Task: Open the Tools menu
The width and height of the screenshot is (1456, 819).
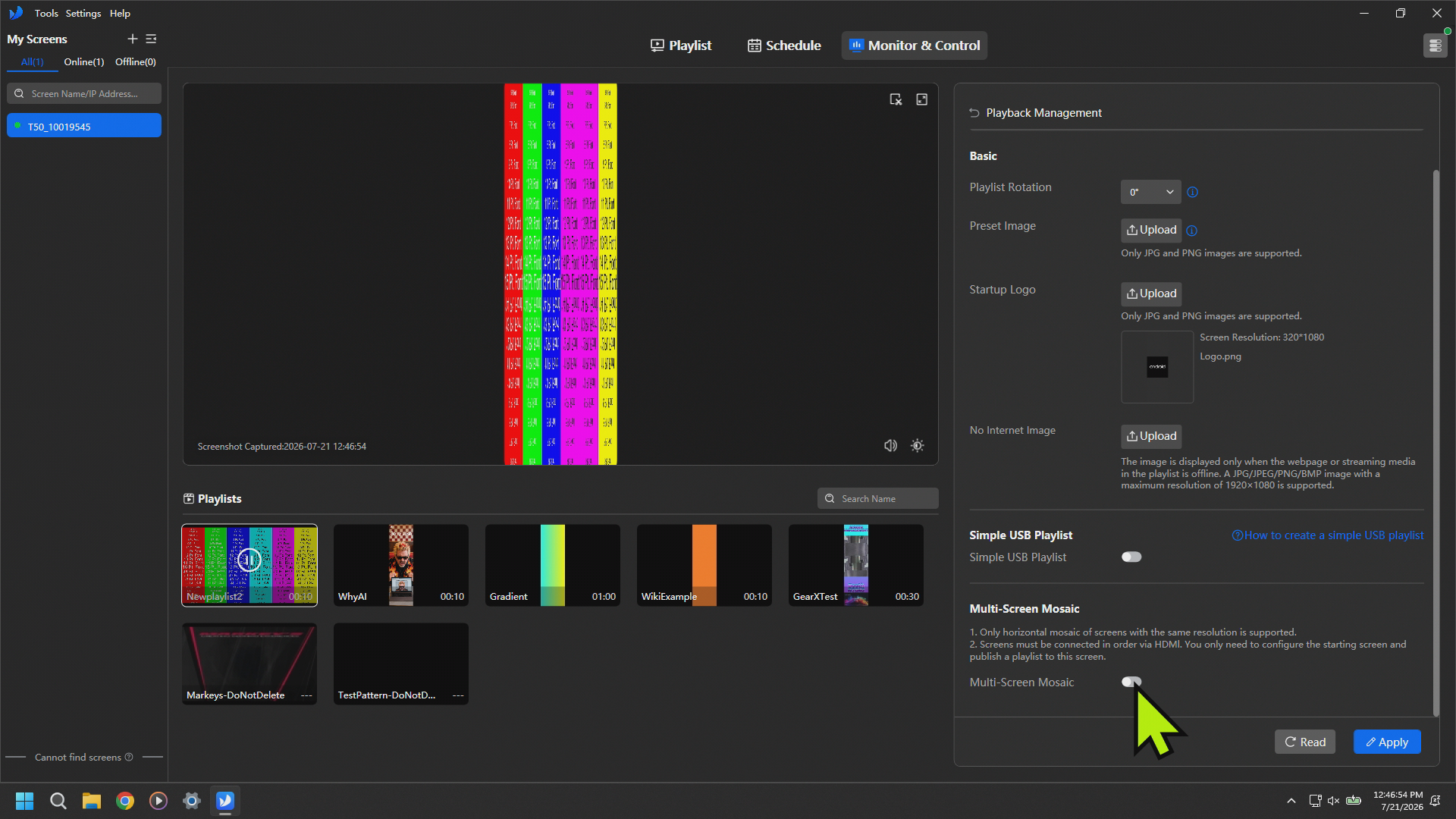Action: [46, 13]
